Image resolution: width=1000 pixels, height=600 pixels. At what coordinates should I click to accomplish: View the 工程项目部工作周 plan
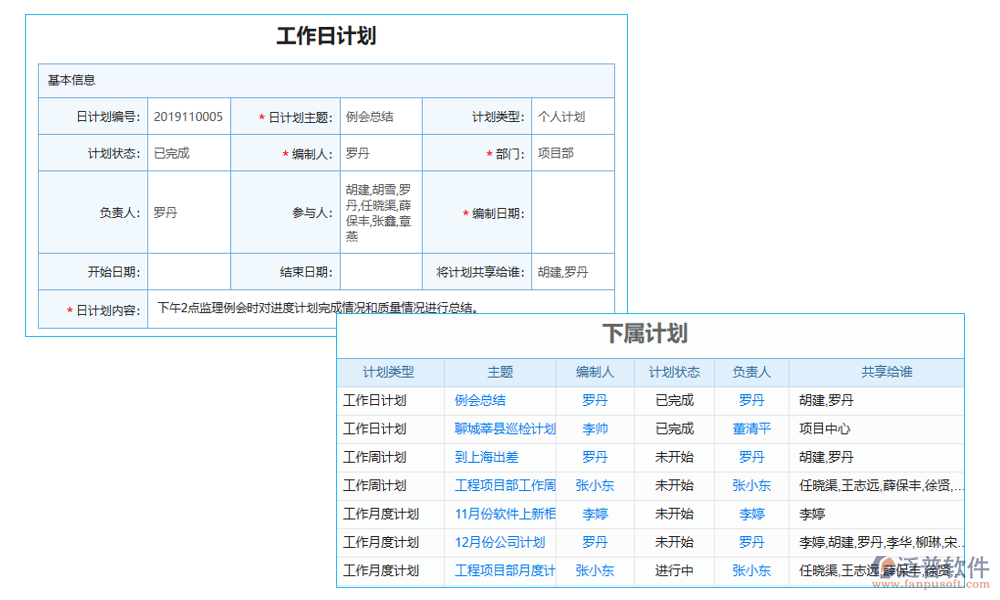[503, 485]
